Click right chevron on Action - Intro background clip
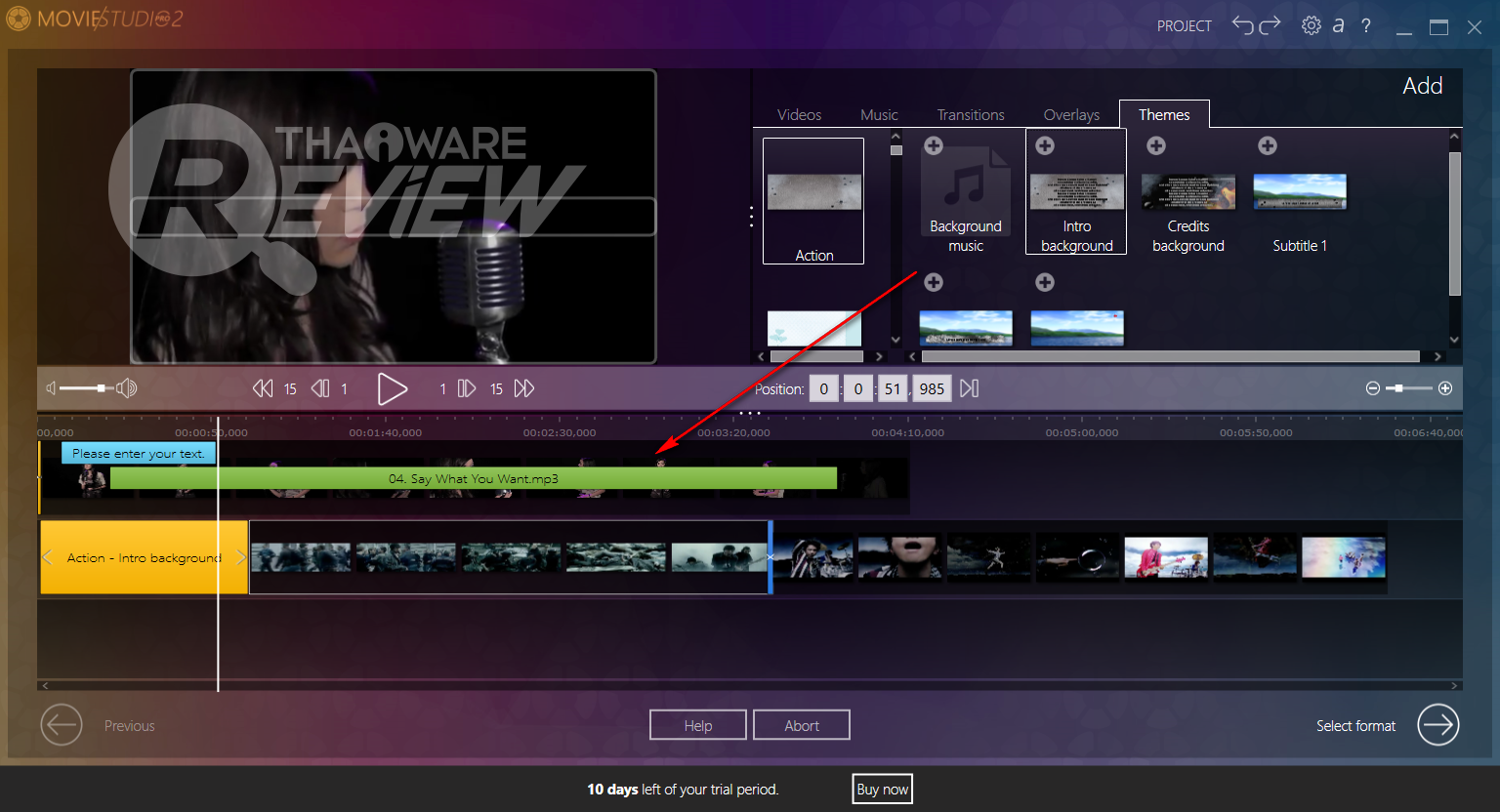Screen dimensions: 1500x812 pyautogui.click(x=241, y=557)
